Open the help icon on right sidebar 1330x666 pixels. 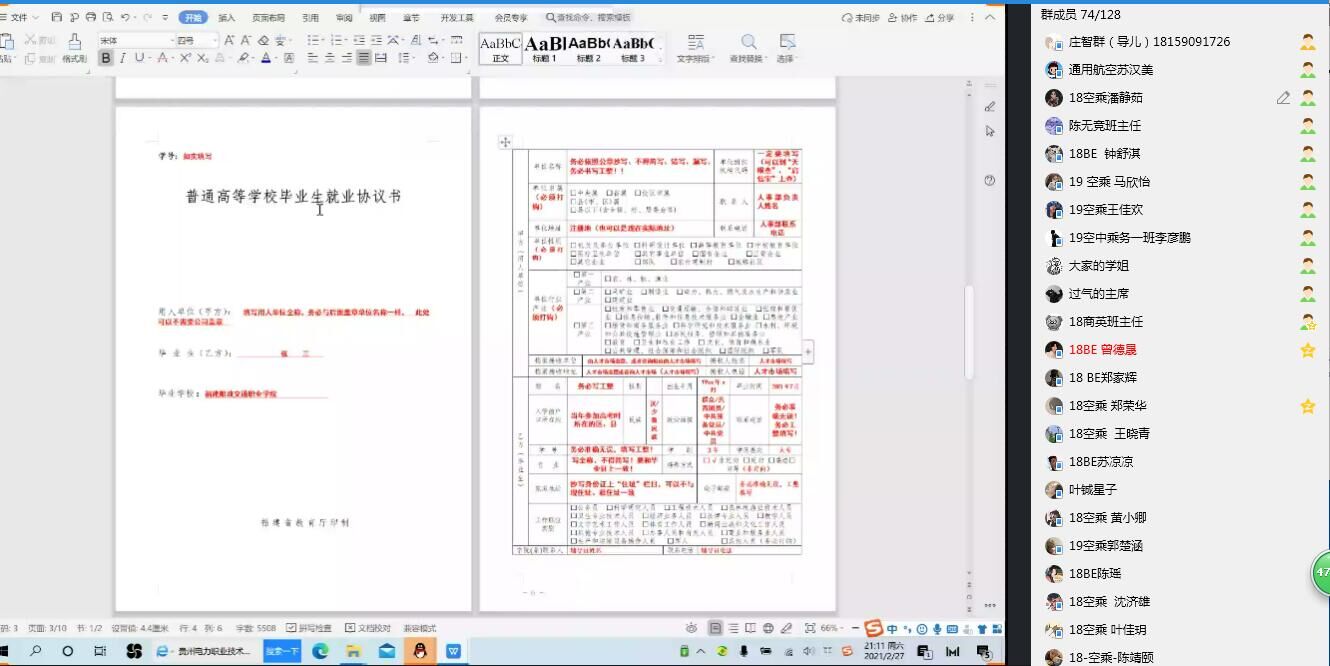click(x=989, y=181)
